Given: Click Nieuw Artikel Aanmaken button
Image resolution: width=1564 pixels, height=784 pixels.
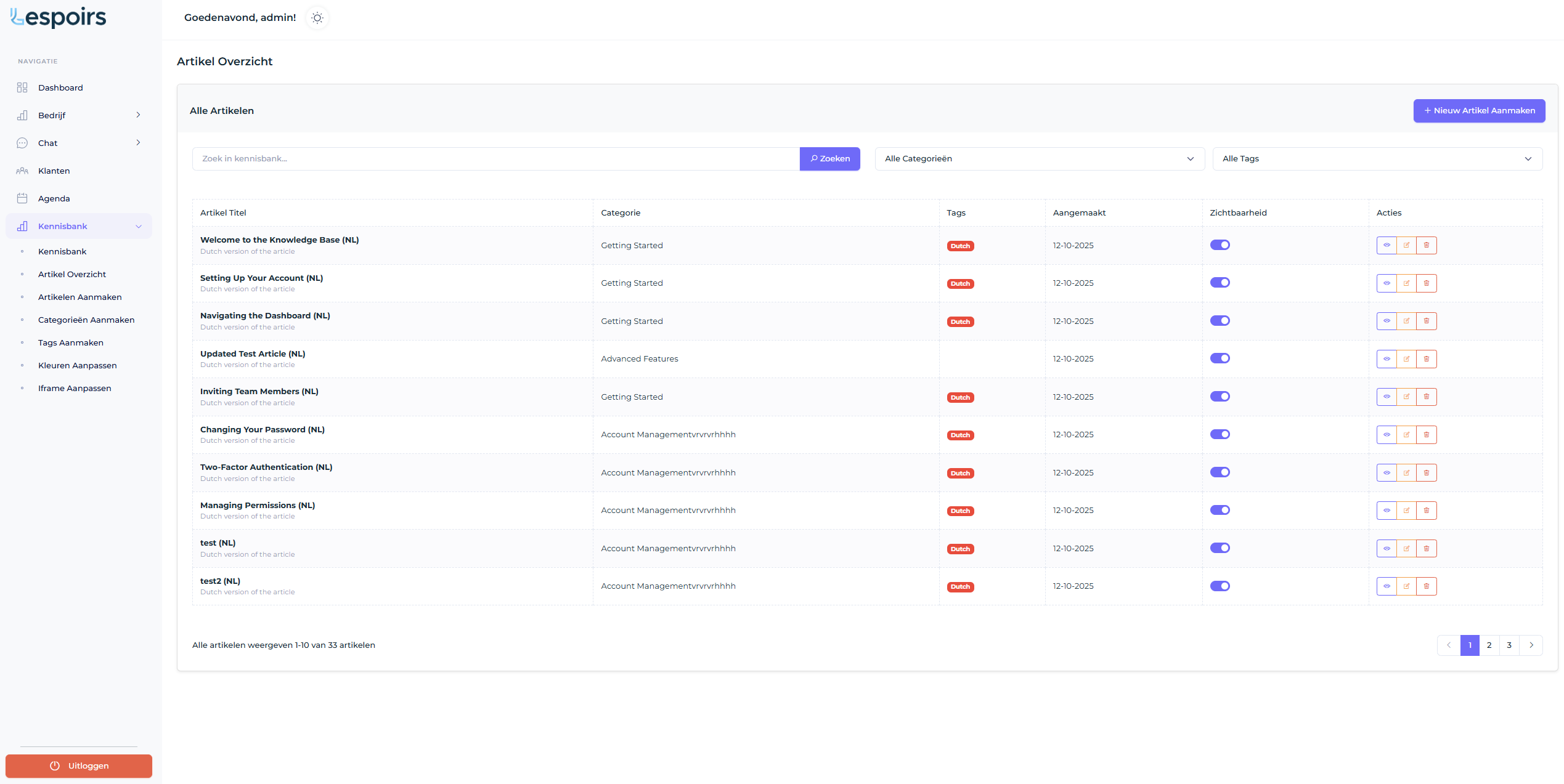Looking at the screenshot, I should point(1478,111).
